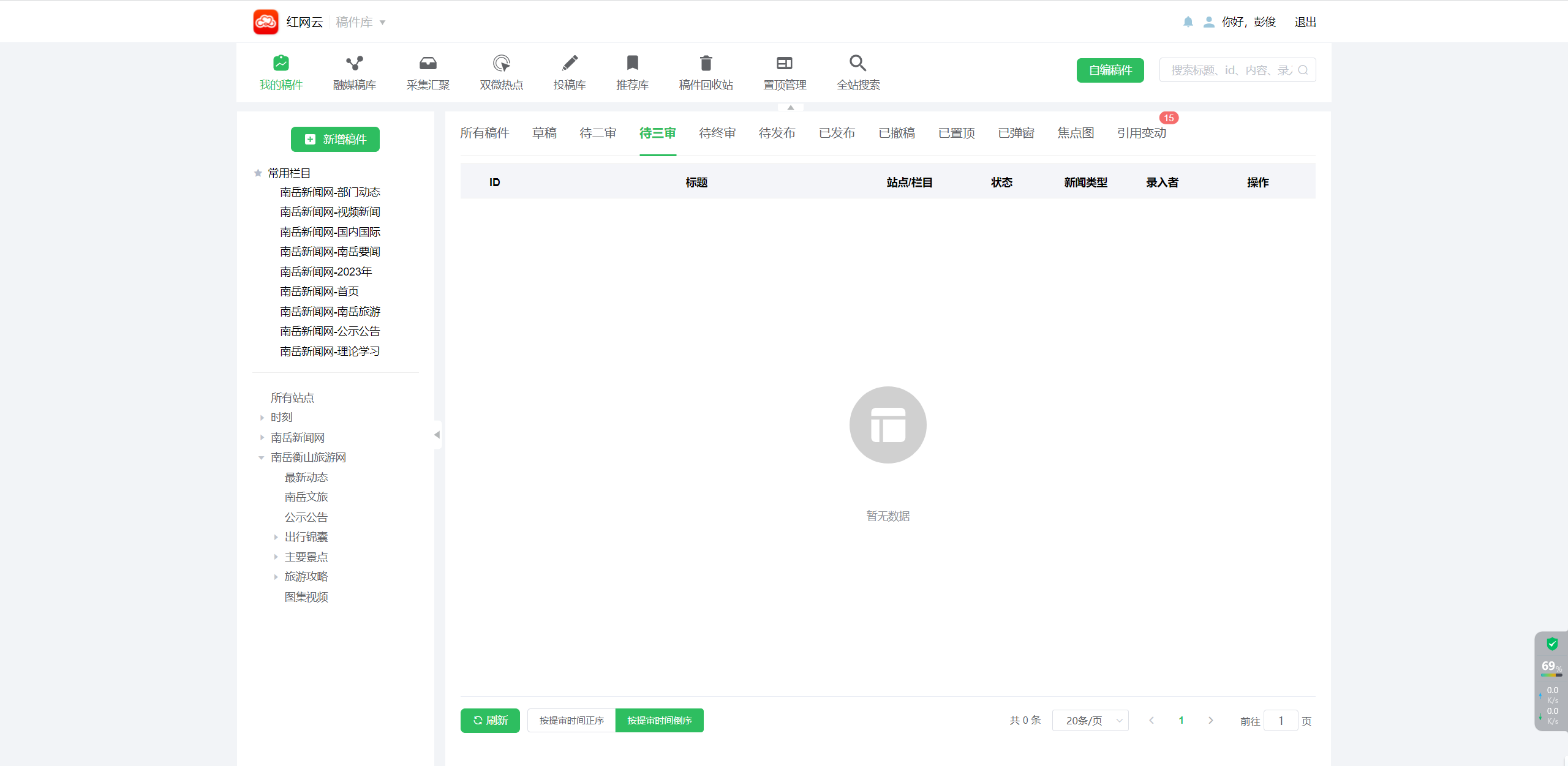Collapse the left sidebar panel arrow
The image size is (1568, 766).
click(x=437, y=435)
